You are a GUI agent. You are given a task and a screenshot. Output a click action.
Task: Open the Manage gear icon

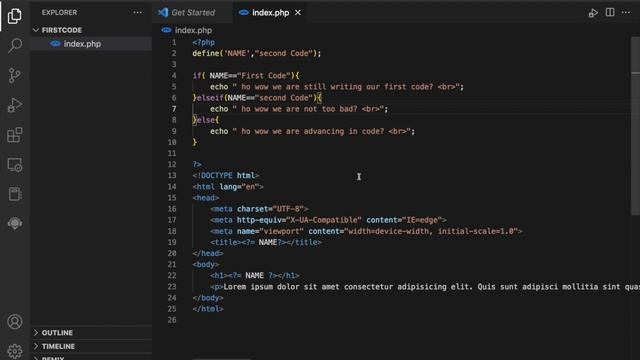[15, 351]
